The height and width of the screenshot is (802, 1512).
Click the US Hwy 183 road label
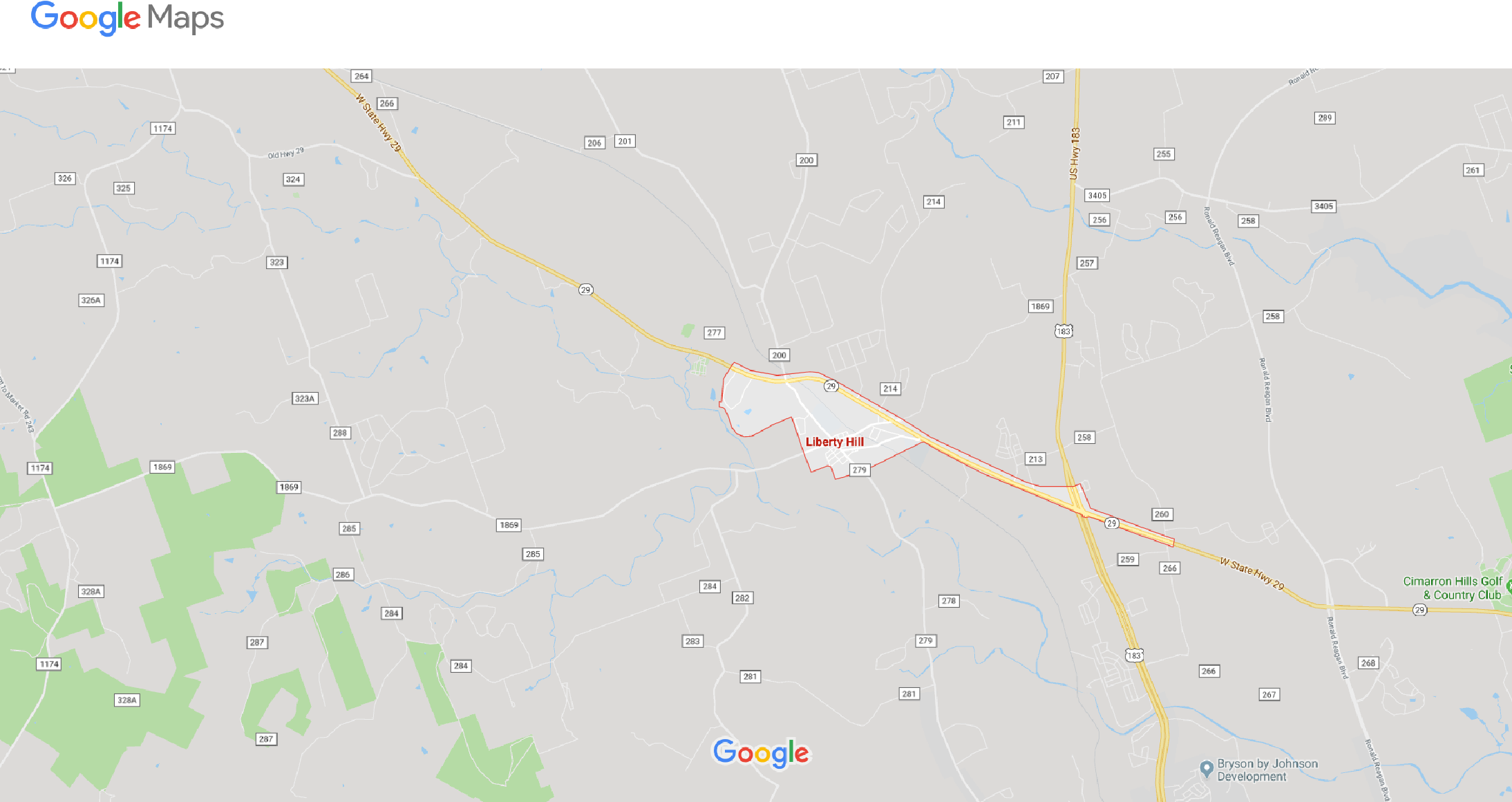click(x=1075, y=153)
